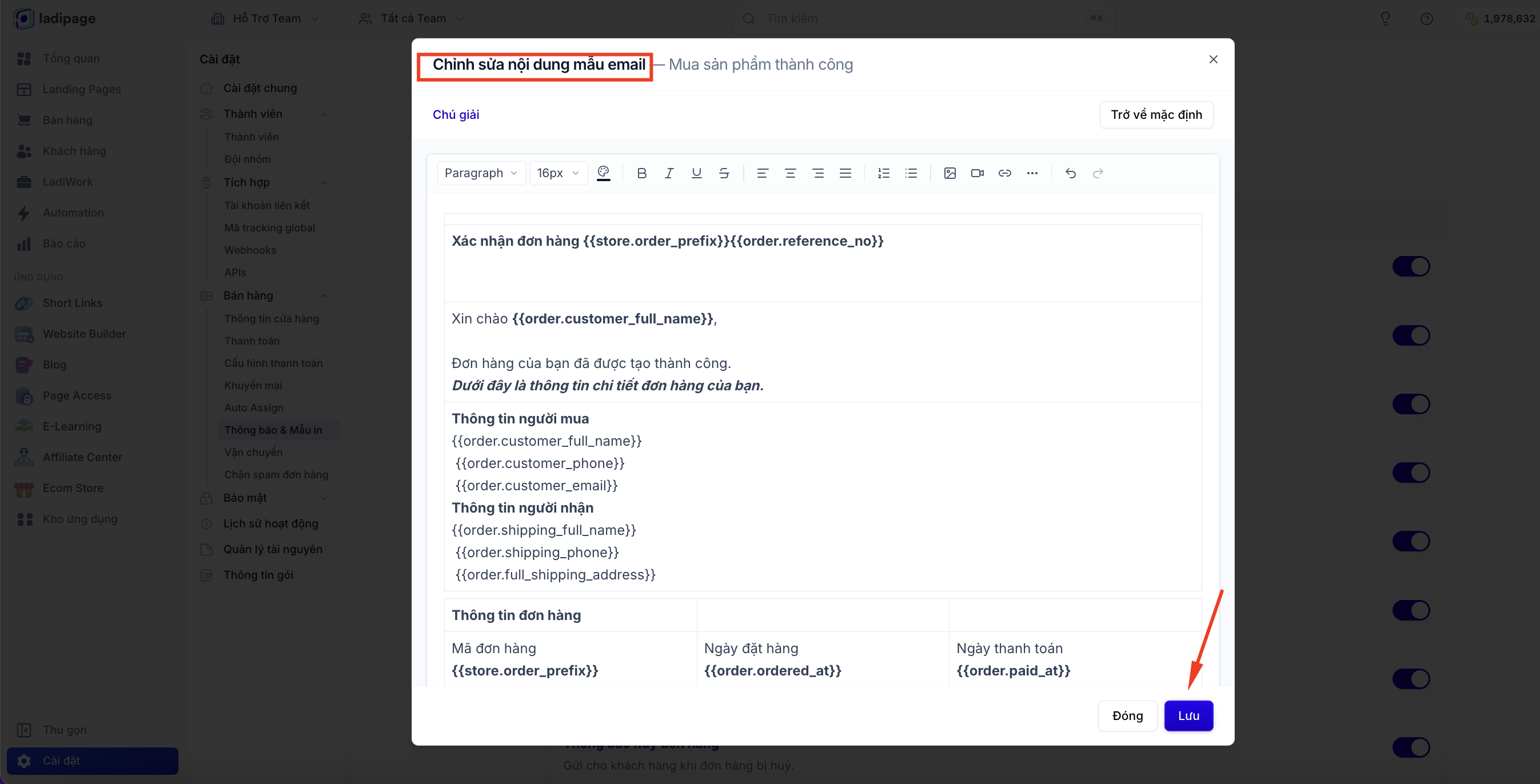Insert a numbered list
The image size is (1540, 784).
point(884,173)
